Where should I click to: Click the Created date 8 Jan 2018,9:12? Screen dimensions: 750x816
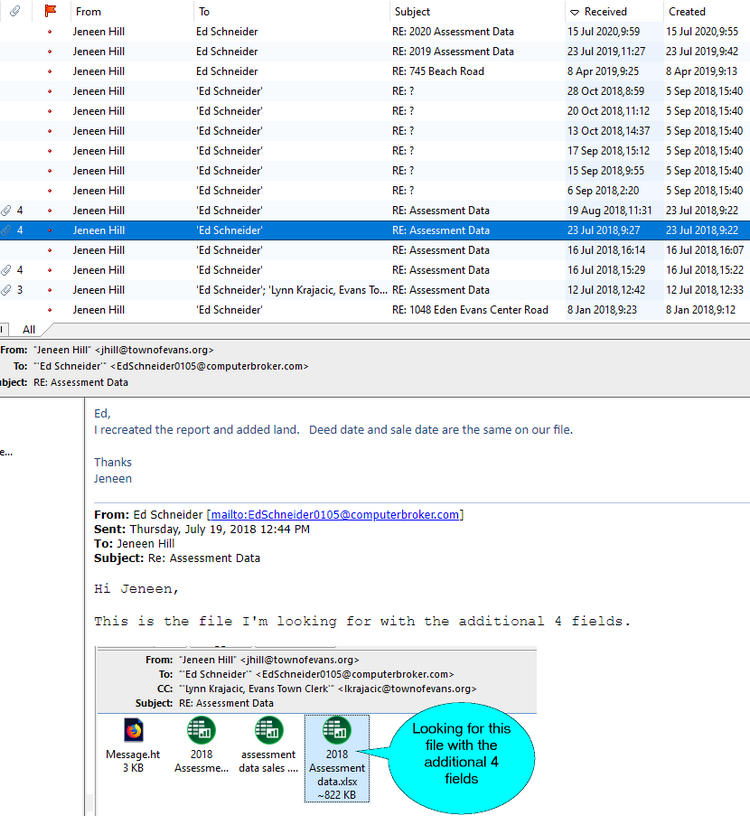click(701, 310)
